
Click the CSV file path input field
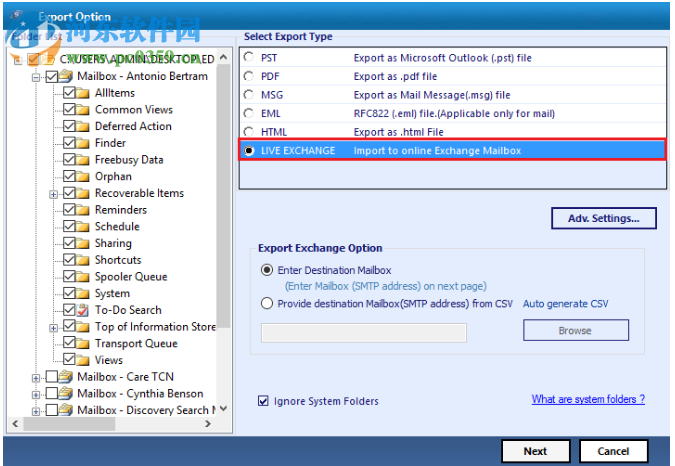tap(364, 333)
